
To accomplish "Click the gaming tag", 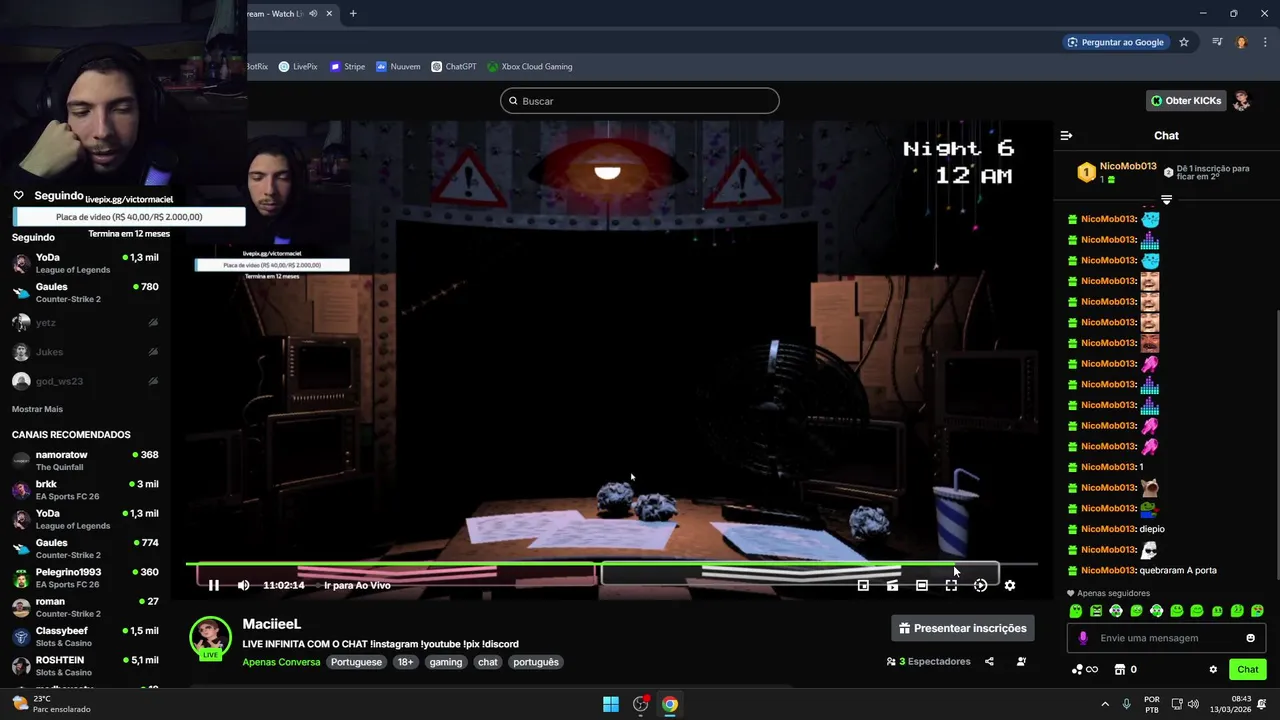I will click(x=446, y=662).
